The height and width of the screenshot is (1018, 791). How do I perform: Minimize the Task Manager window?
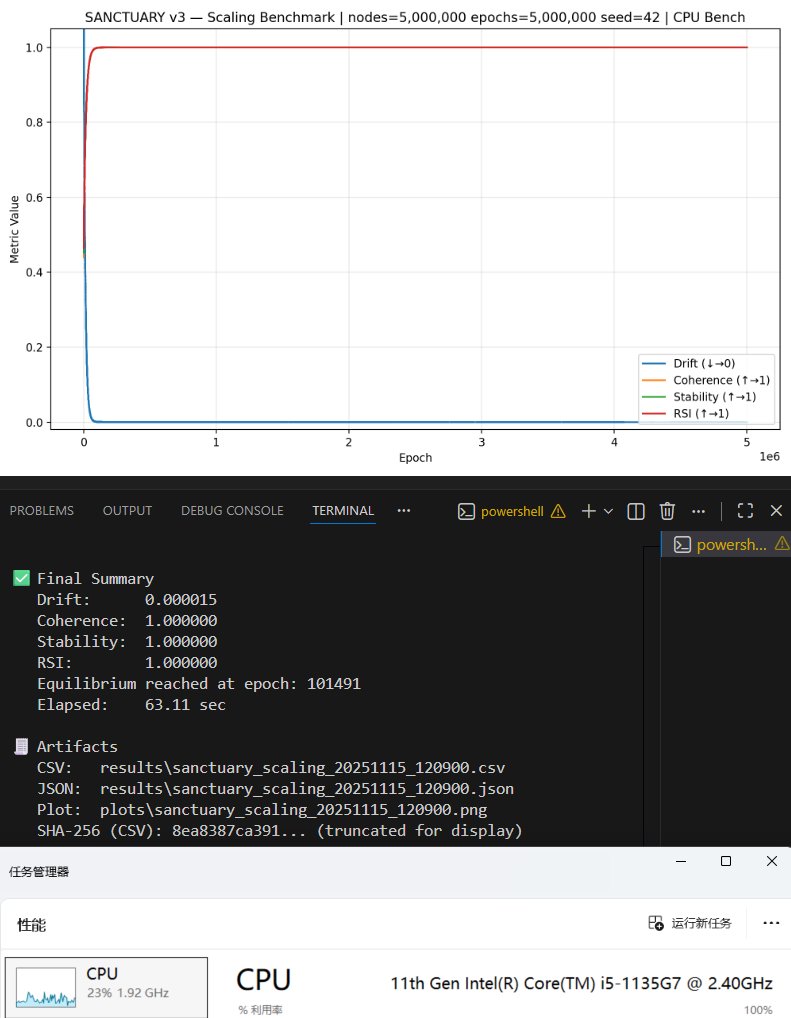[681, 862]
